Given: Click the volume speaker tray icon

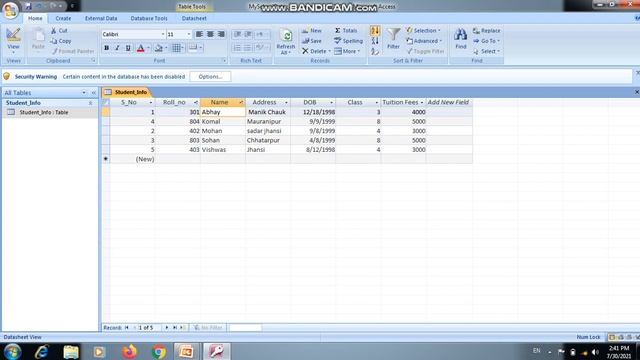Looking at the screenshot, I should [595, 352].
